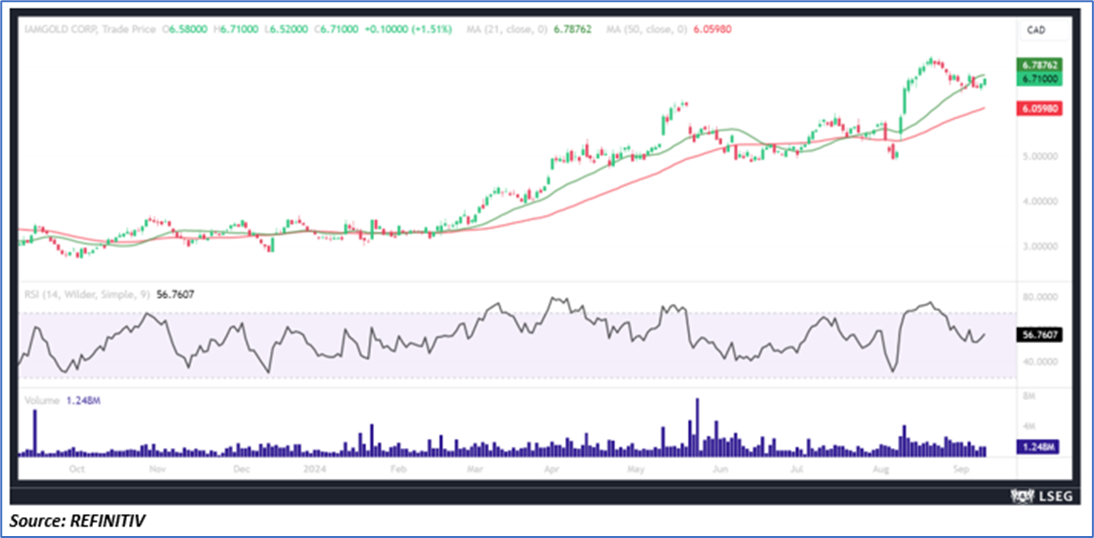
Task: Click the green 6.71000 last price tag
Action: 1040,80
